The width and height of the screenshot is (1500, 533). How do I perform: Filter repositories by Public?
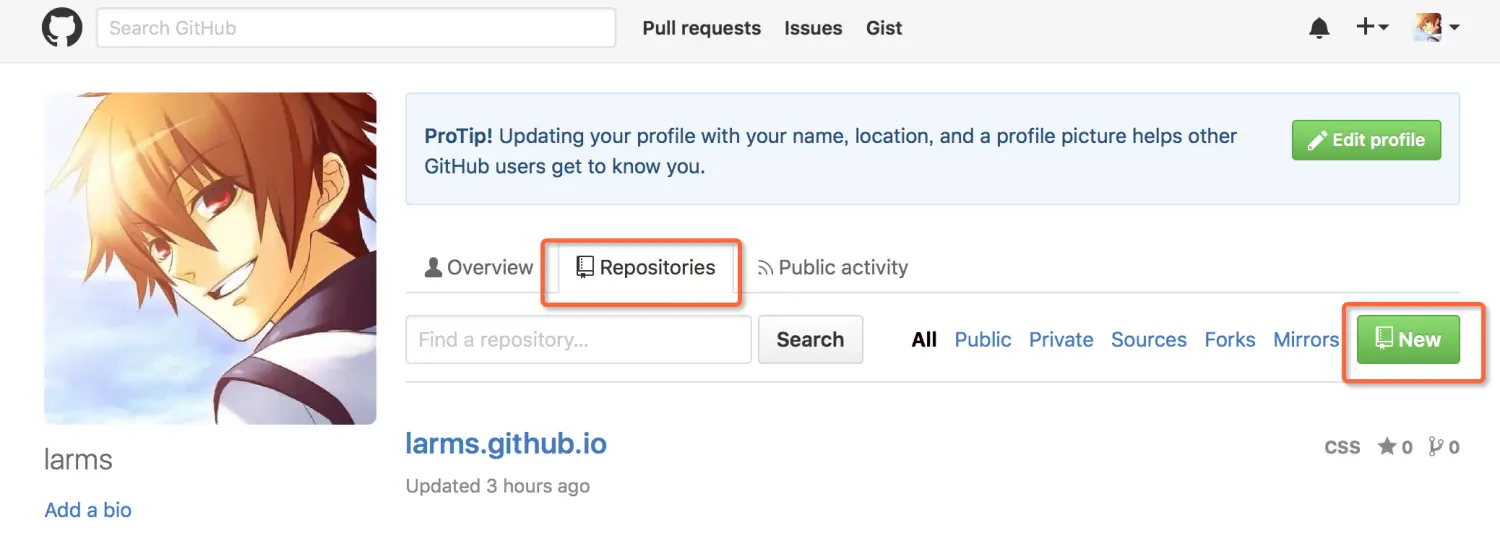pyautogui.click(x=983, y=340)
